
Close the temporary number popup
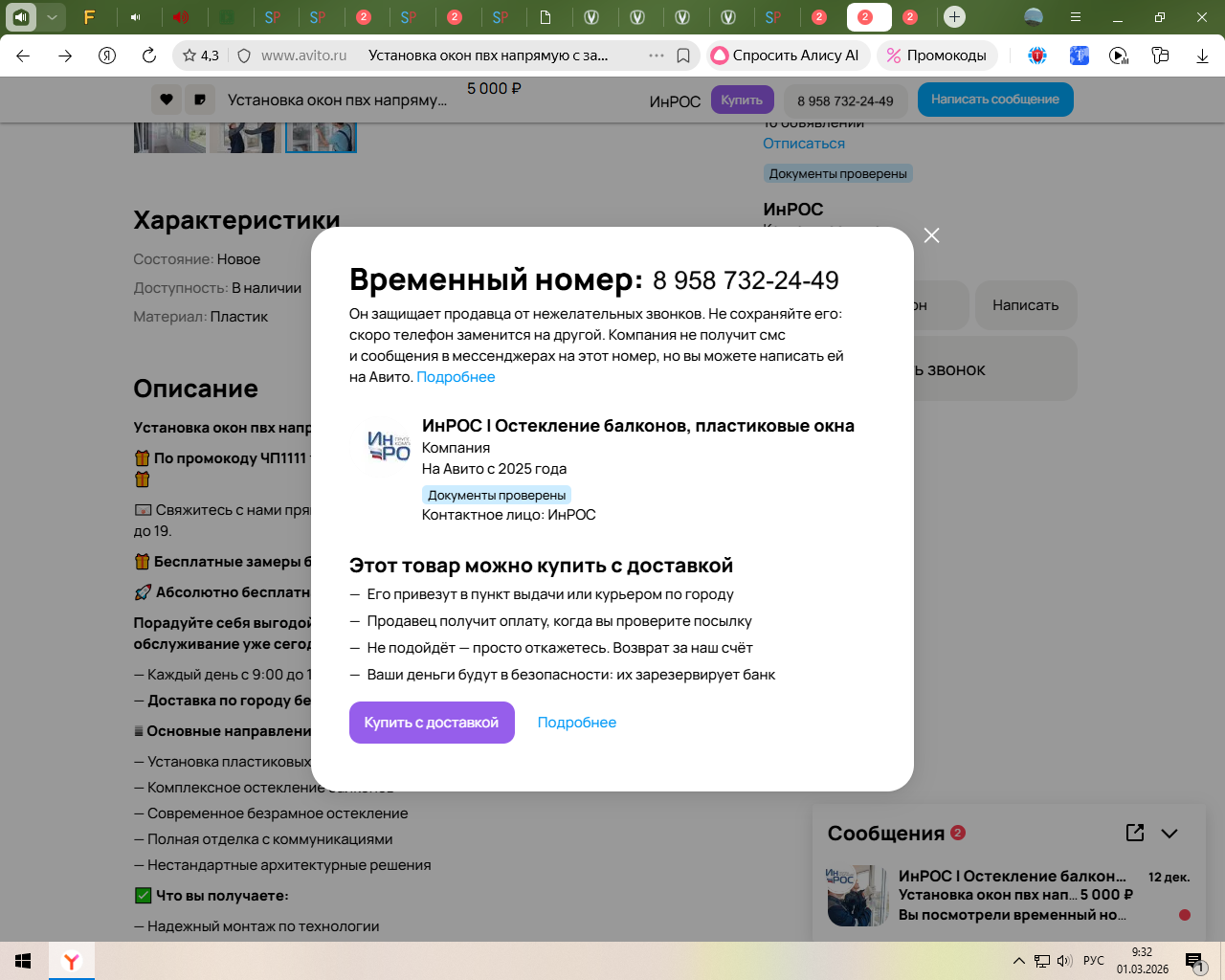click(931, 235)
